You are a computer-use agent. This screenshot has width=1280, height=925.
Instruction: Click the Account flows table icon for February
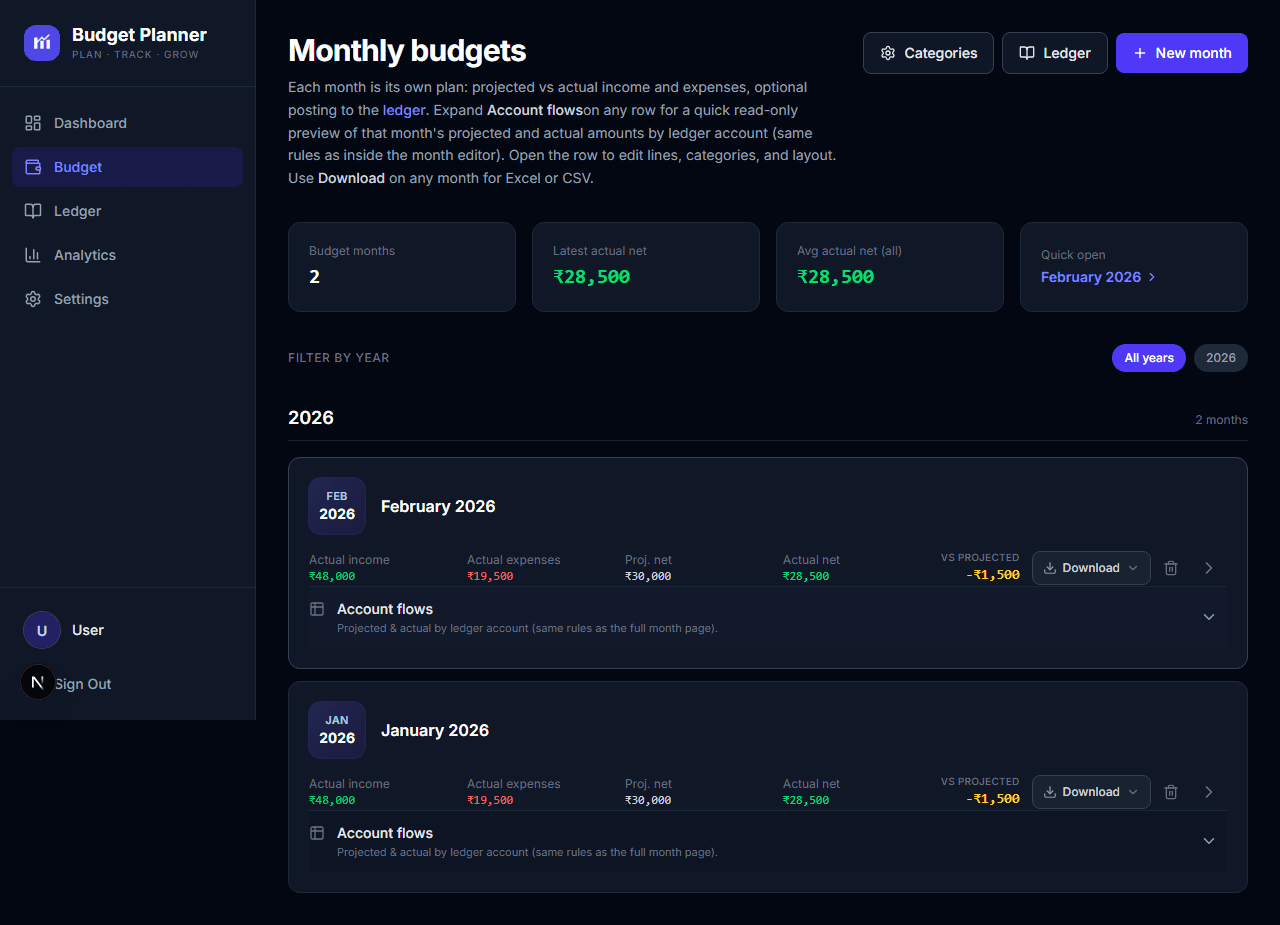317,609
